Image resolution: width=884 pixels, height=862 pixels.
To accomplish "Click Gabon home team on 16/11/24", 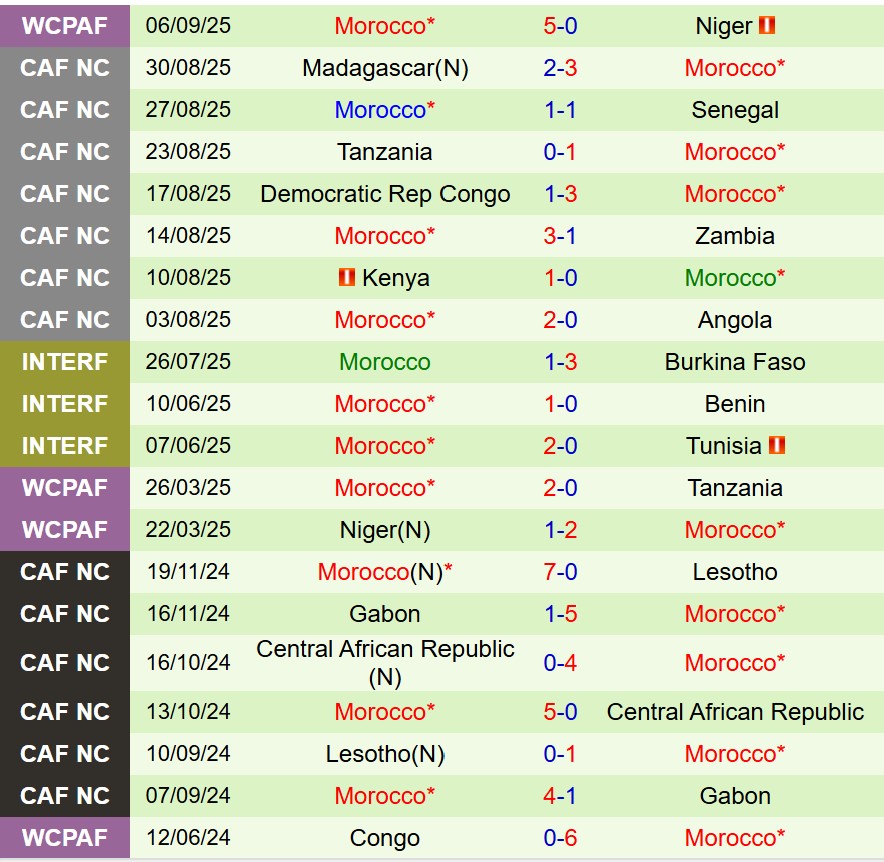I will pos(385,614).
